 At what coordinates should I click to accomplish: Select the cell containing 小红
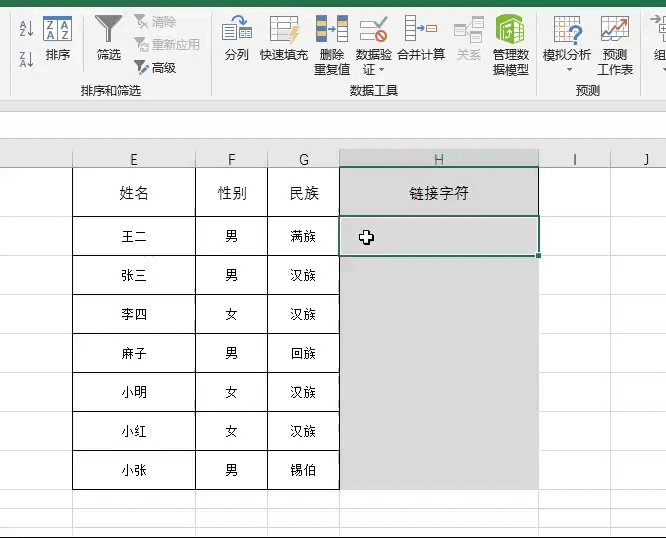134,431
